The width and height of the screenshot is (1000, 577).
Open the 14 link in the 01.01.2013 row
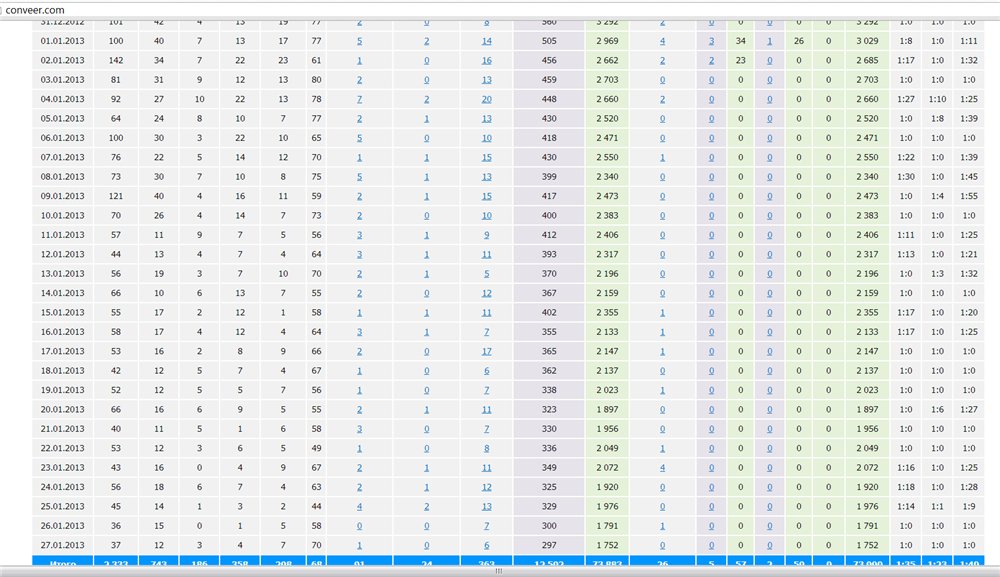487,41
